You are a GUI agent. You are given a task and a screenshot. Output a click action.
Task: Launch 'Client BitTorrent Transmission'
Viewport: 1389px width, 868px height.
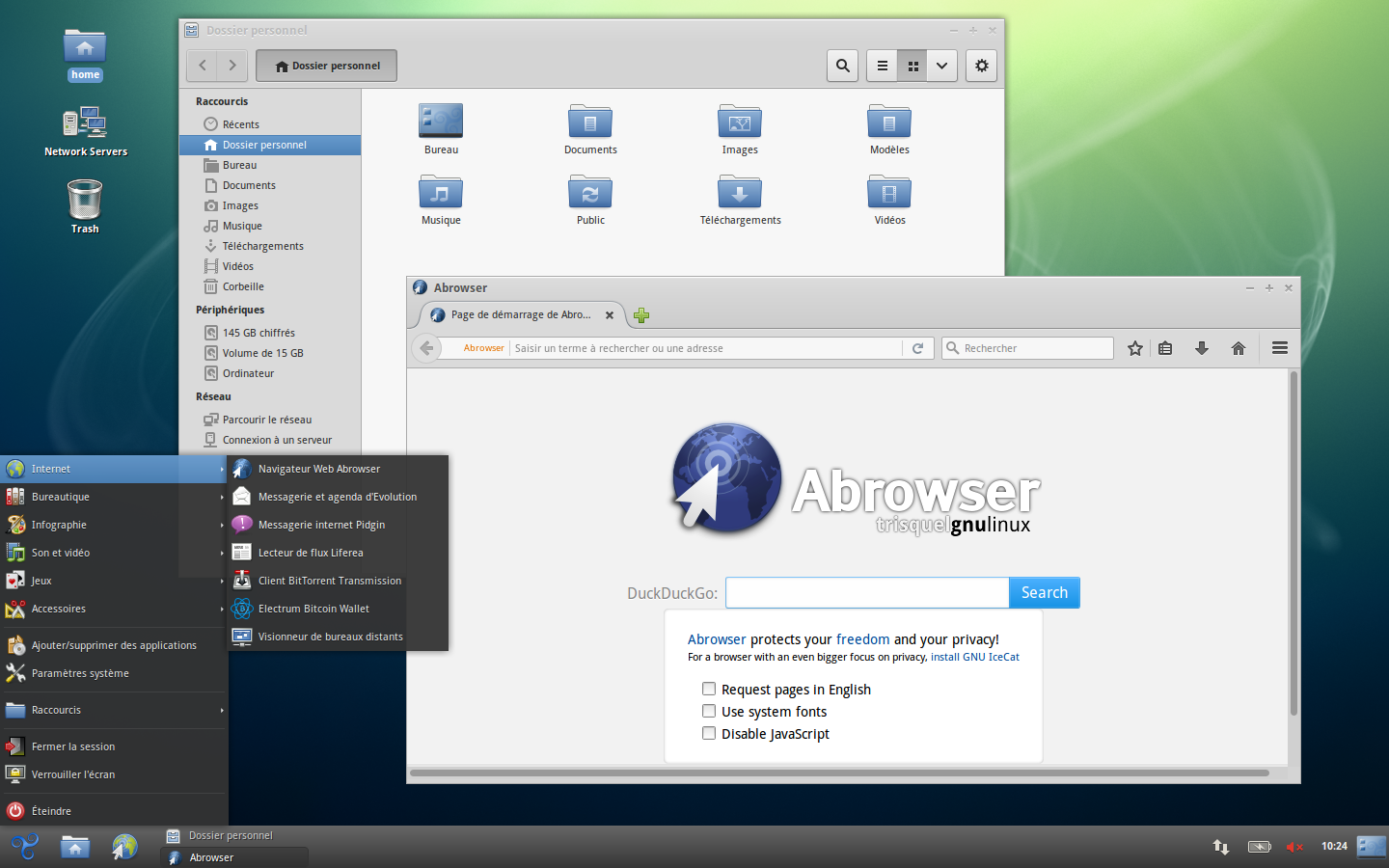pyautogui.click(x=338, y=581)
